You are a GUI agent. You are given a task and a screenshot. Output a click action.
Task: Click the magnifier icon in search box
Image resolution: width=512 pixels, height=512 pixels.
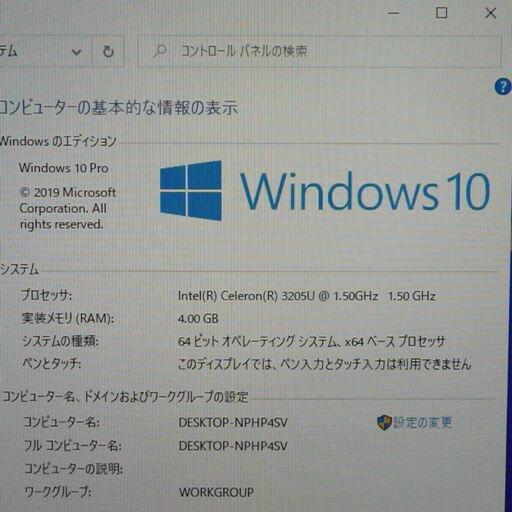pyautogui.click(x=160, y=51)
